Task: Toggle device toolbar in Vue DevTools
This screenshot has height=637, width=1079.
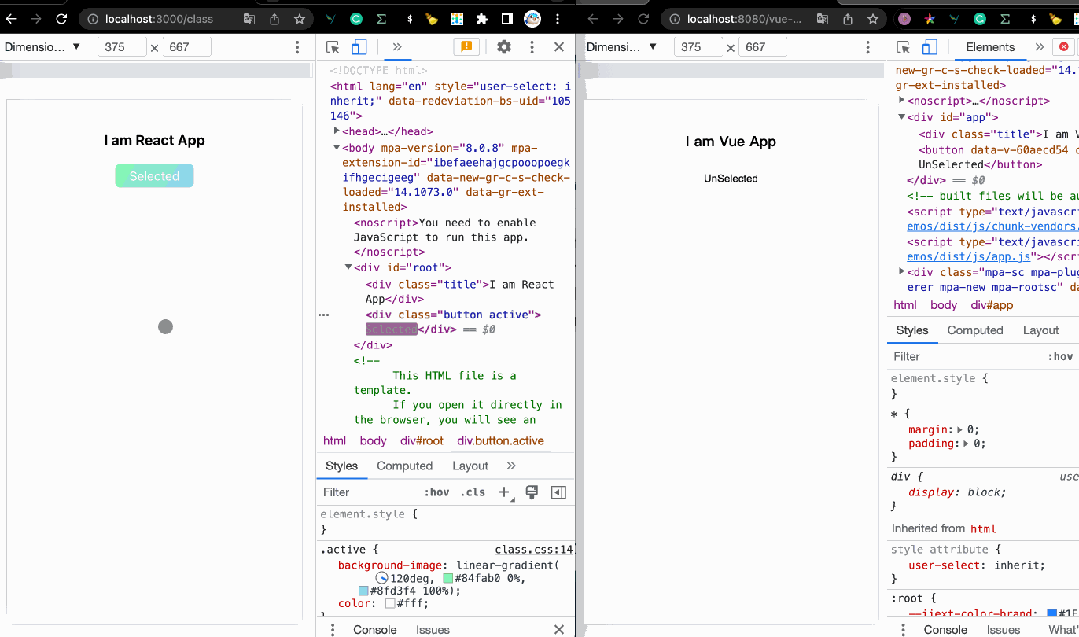Action: coord(929,47)
